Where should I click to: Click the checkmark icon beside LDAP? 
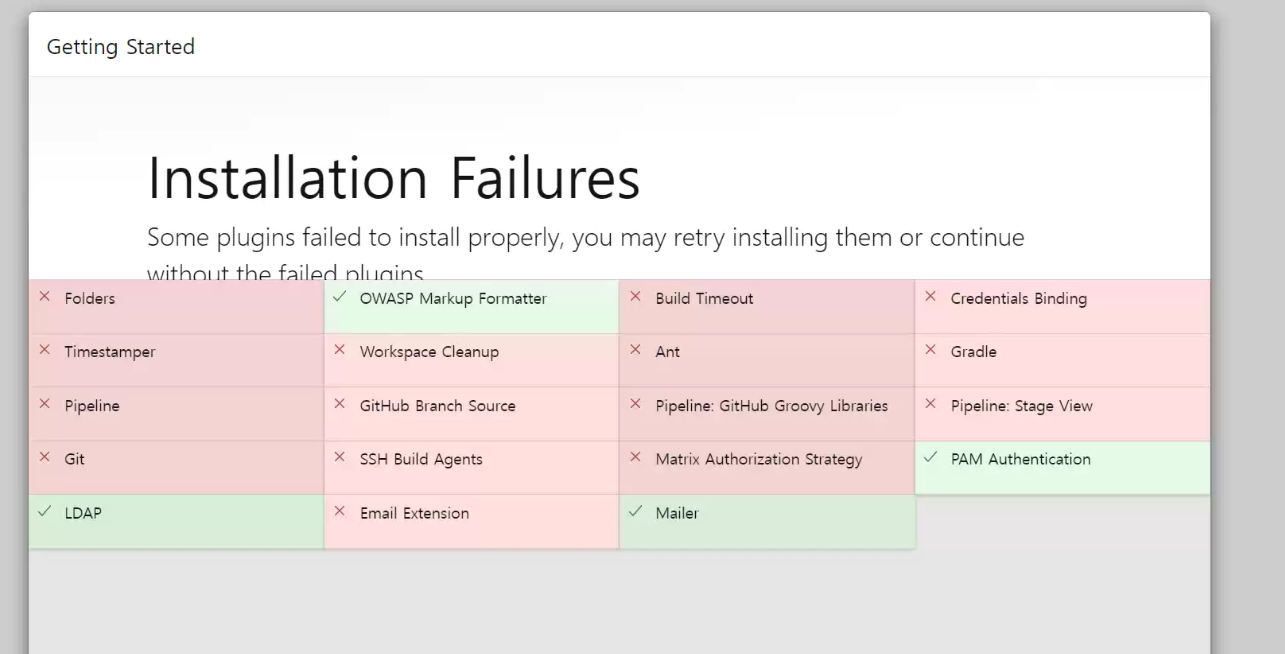click(x=44, y=511)
